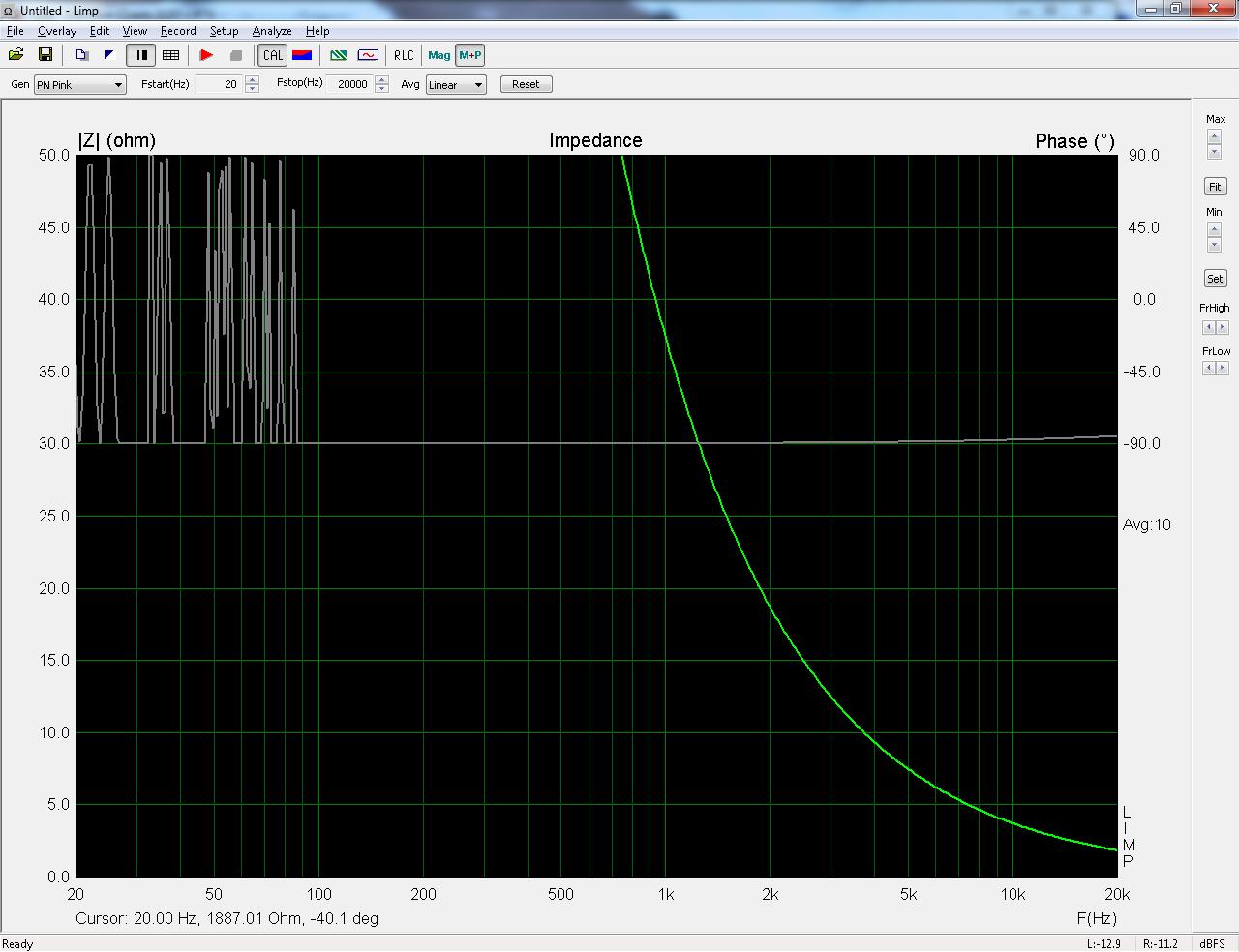
Task: Open the File menu
Action: click(15, 31)
